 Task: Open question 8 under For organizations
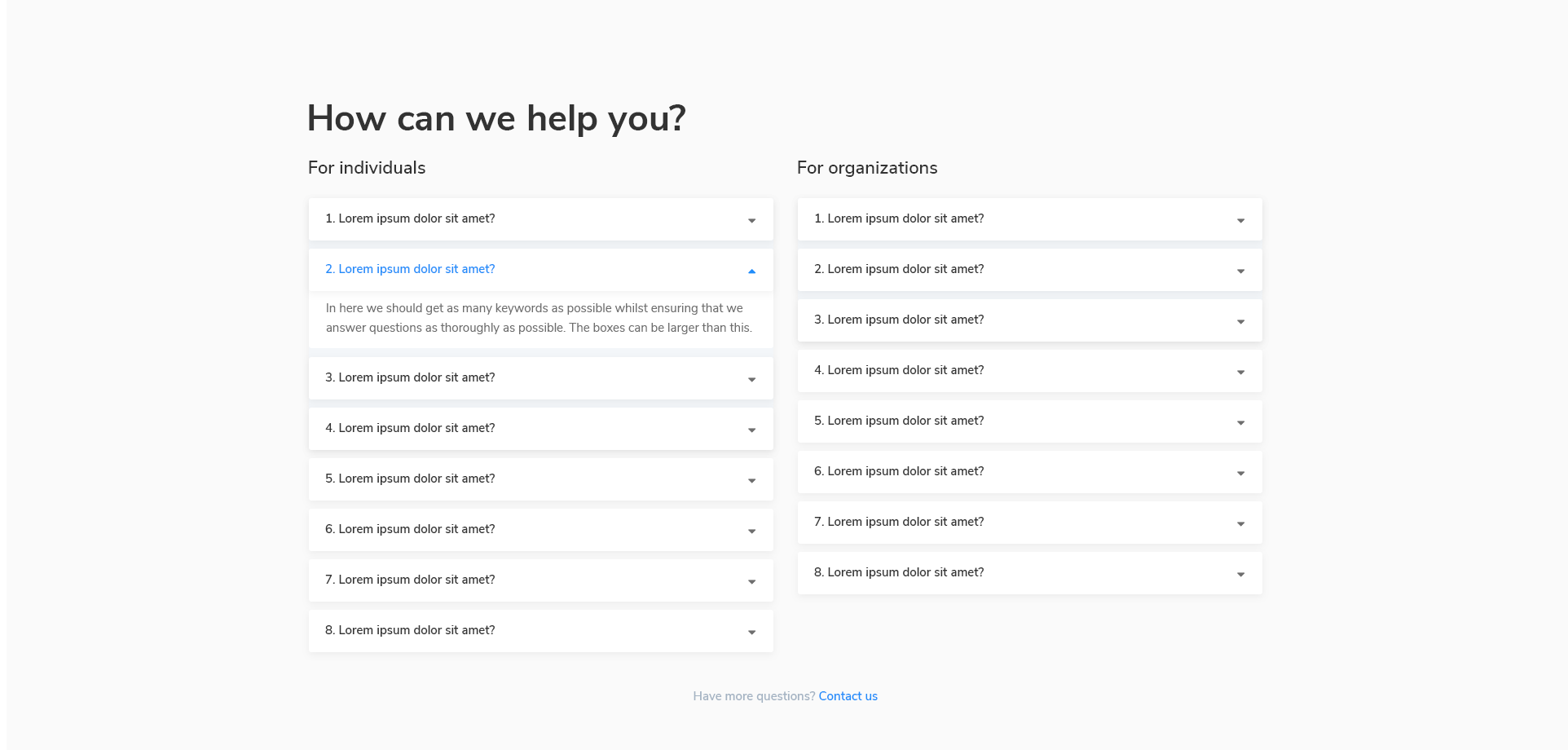click(1029, 573)
